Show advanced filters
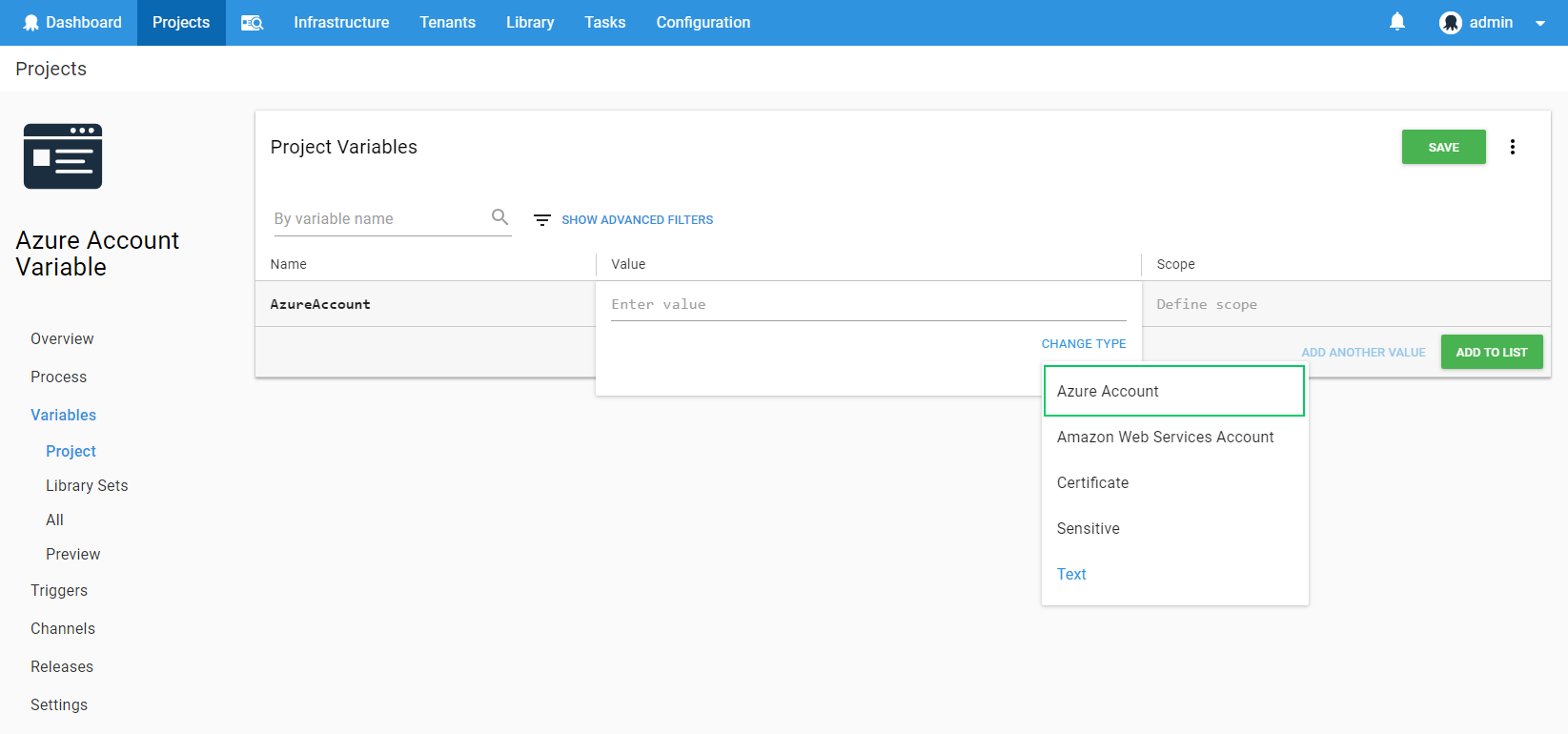This screenshot has height=734, width=1568. (638, 220)
